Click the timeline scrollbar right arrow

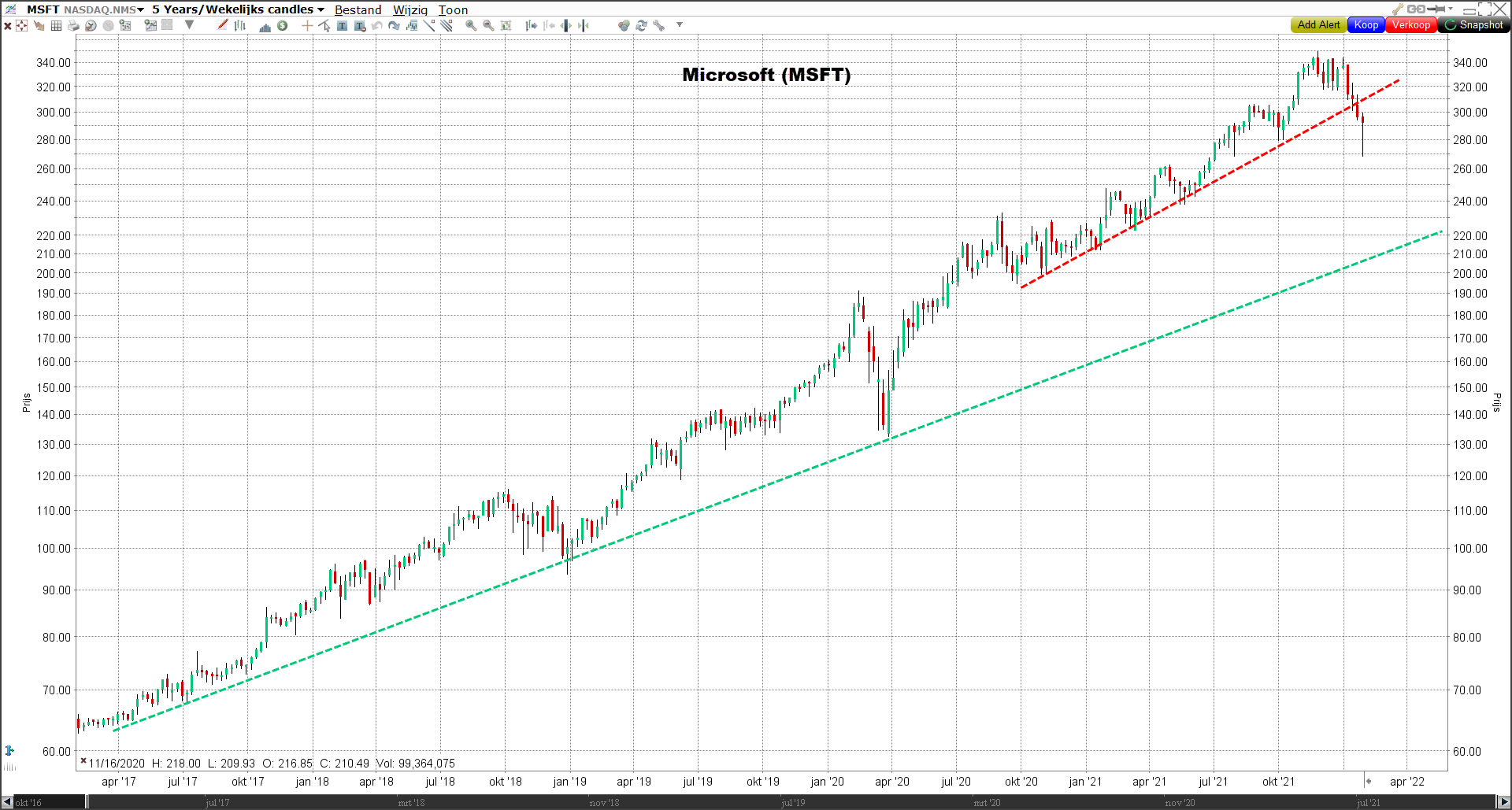pyautogui.click(x=1504, y=802)
